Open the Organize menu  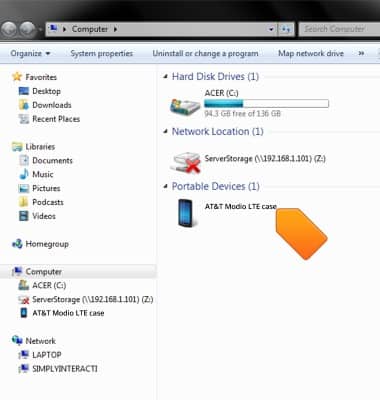click(30, 53)
